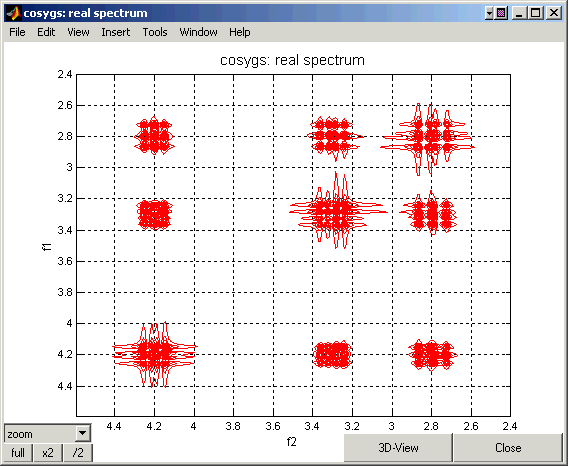Zoom in using the x2 button

coord(48,453)
